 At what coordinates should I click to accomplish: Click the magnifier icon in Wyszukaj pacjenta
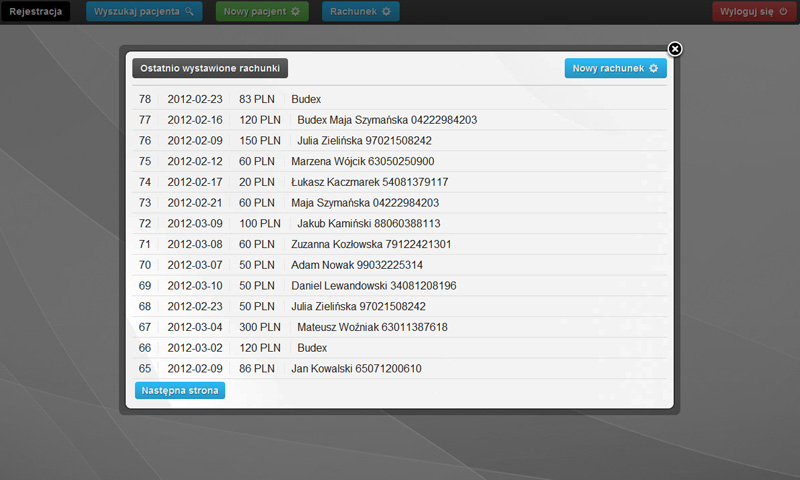[189, 11]
